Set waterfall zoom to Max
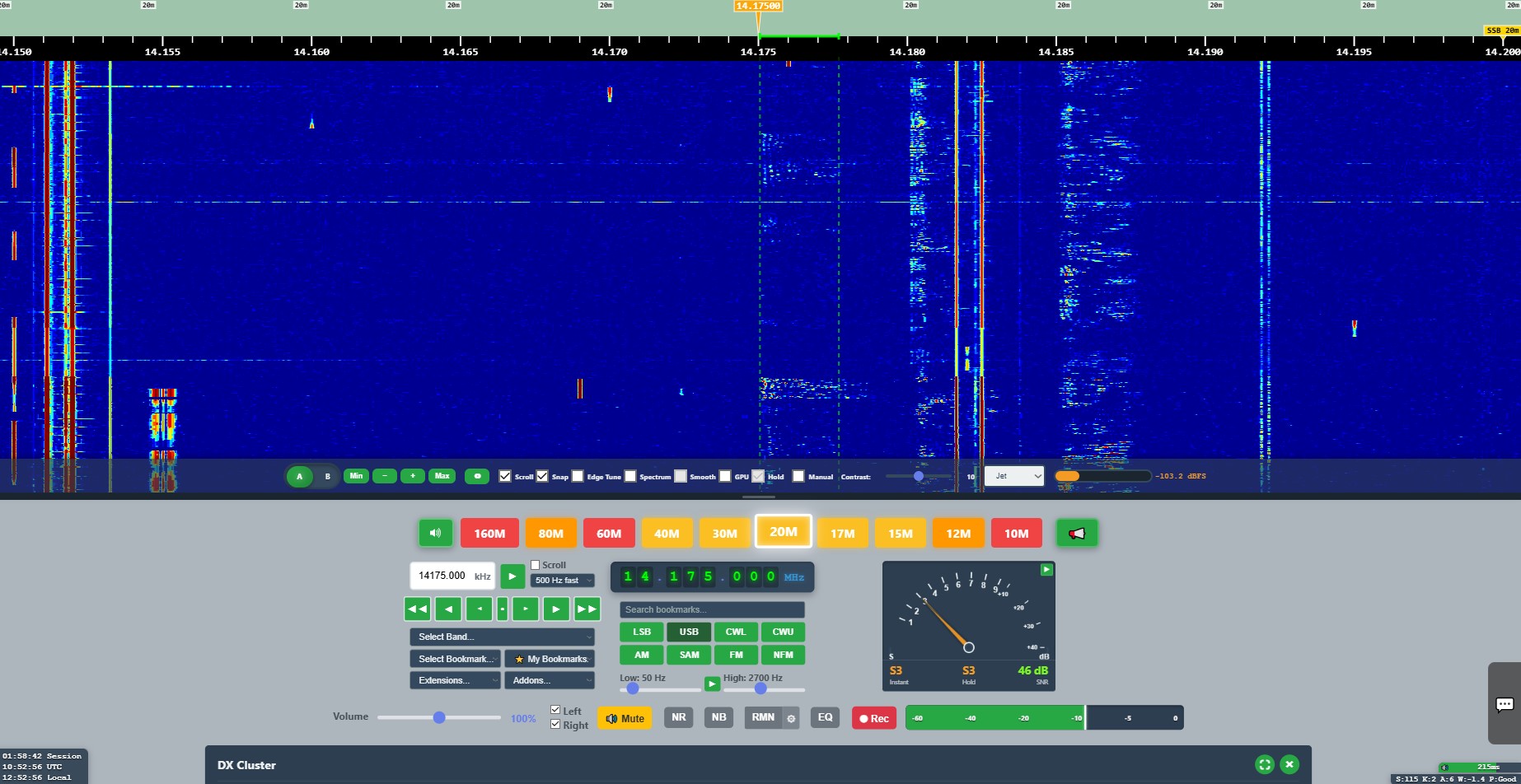 [442, 476]
